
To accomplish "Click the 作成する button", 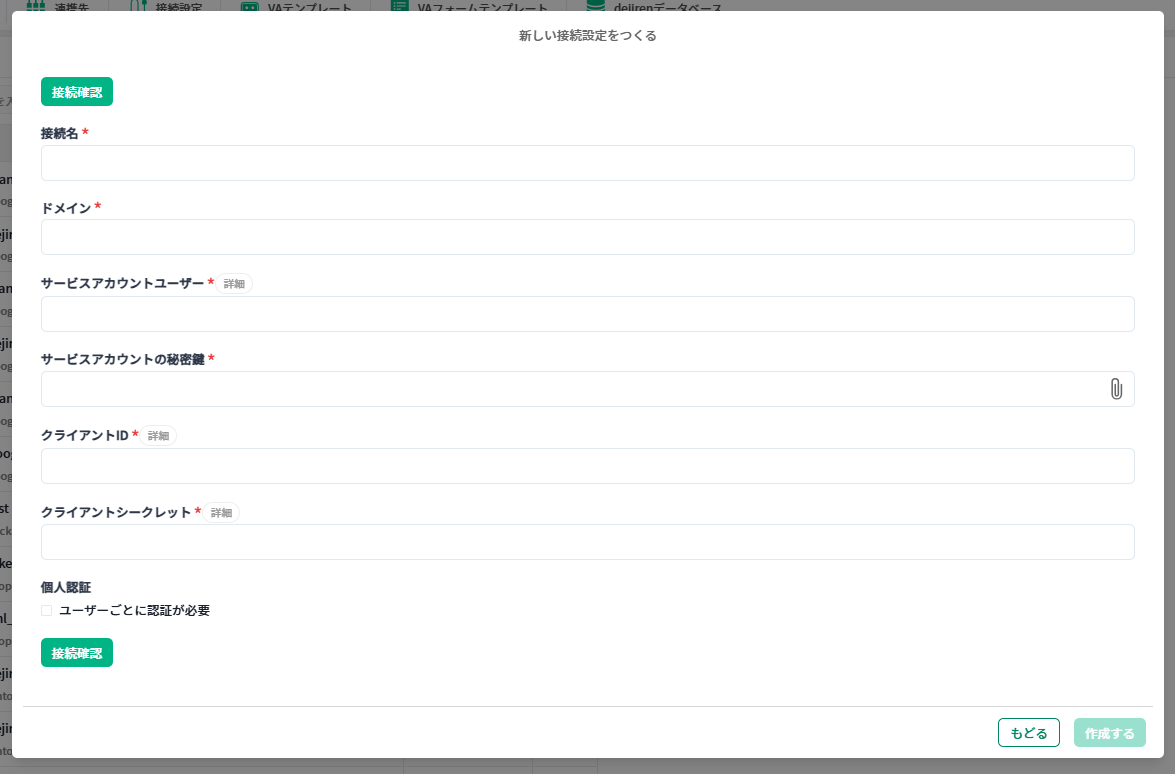I will (x=1109, y=733).
